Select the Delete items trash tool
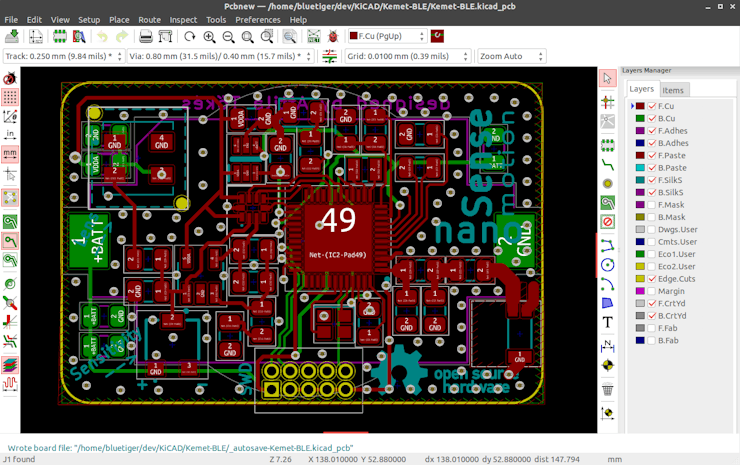Viewport: 740px width, 465px height. click(x=607, y=389)
